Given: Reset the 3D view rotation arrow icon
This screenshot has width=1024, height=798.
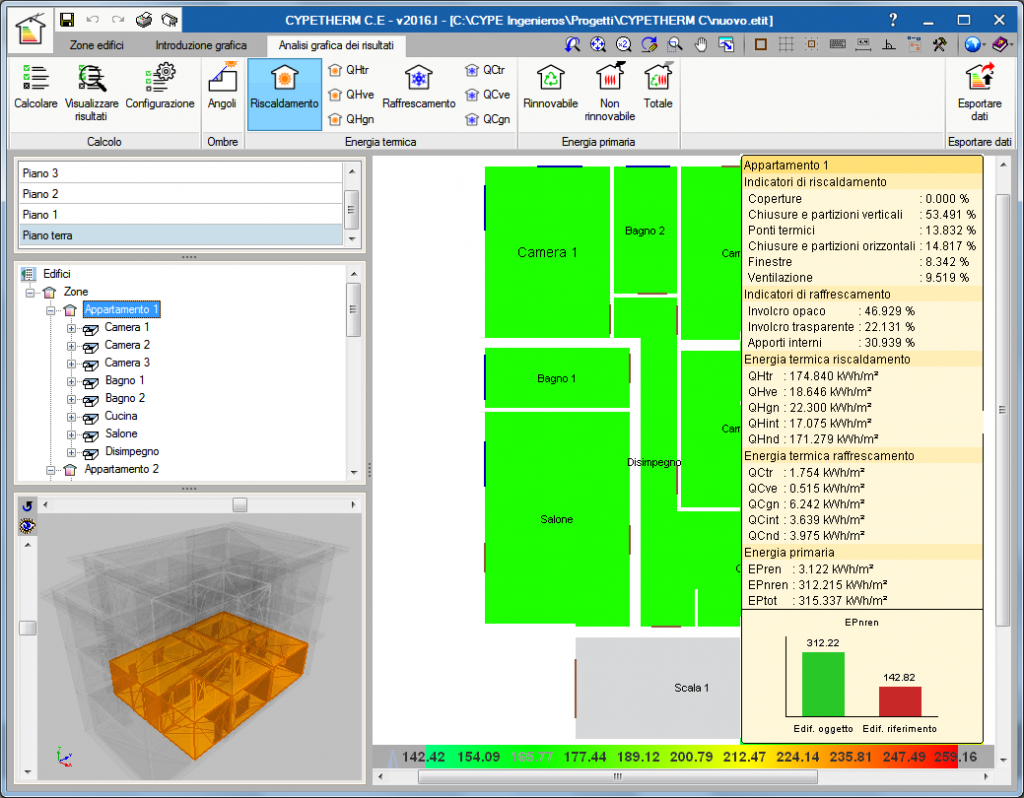Looking at the screenshot, I should click(x=27, y=505).
